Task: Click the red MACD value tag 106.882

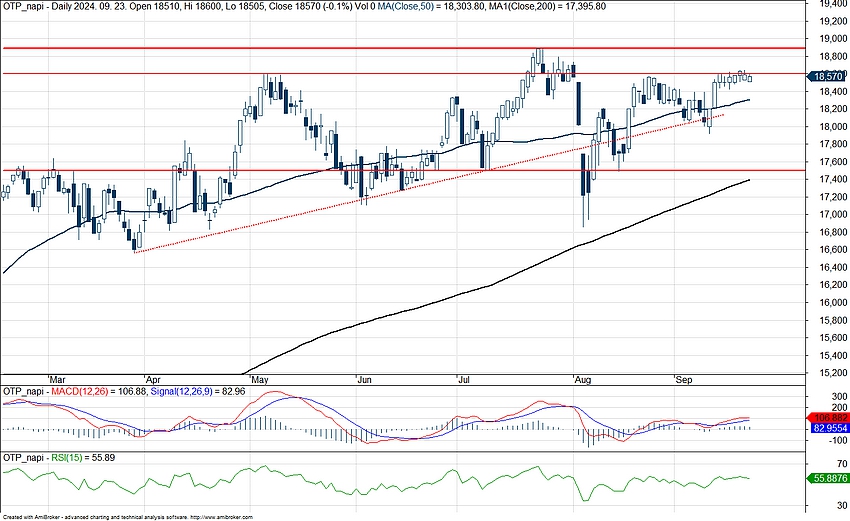Action: click(x=828, y=418)
